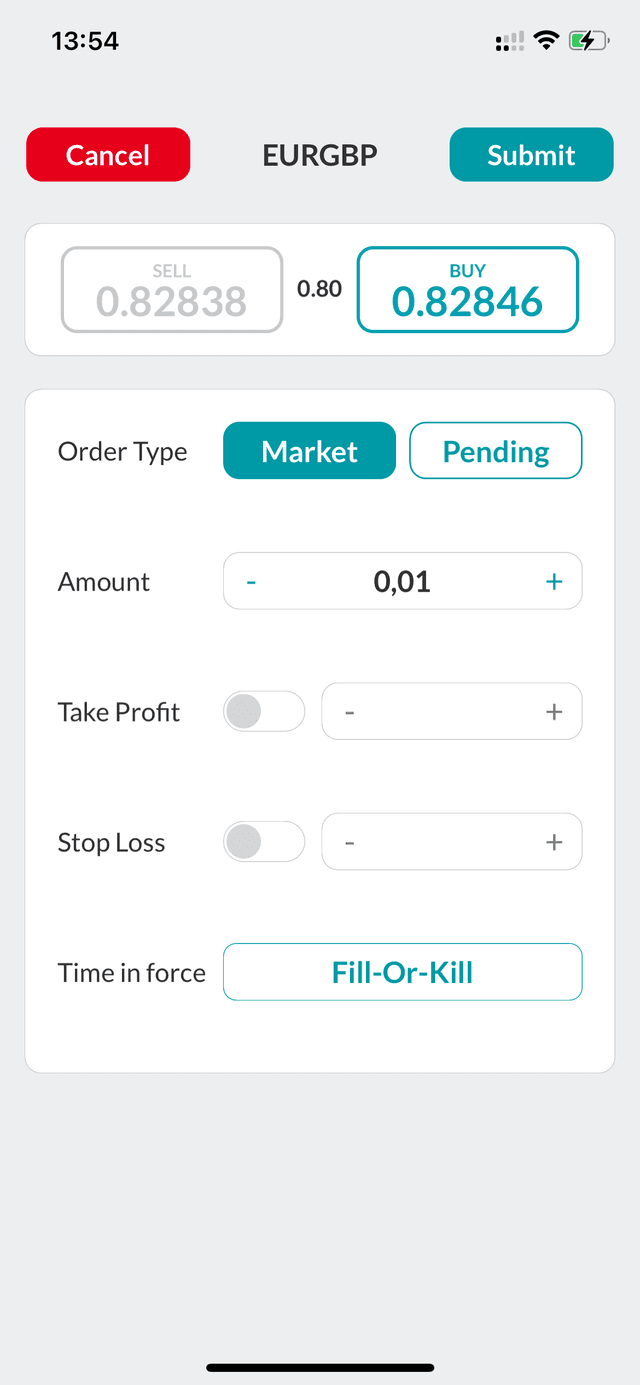Click the plus icon next to Stop Loss
The height and width of the screenshot is (1385, 640).
[x=554, y=841]
